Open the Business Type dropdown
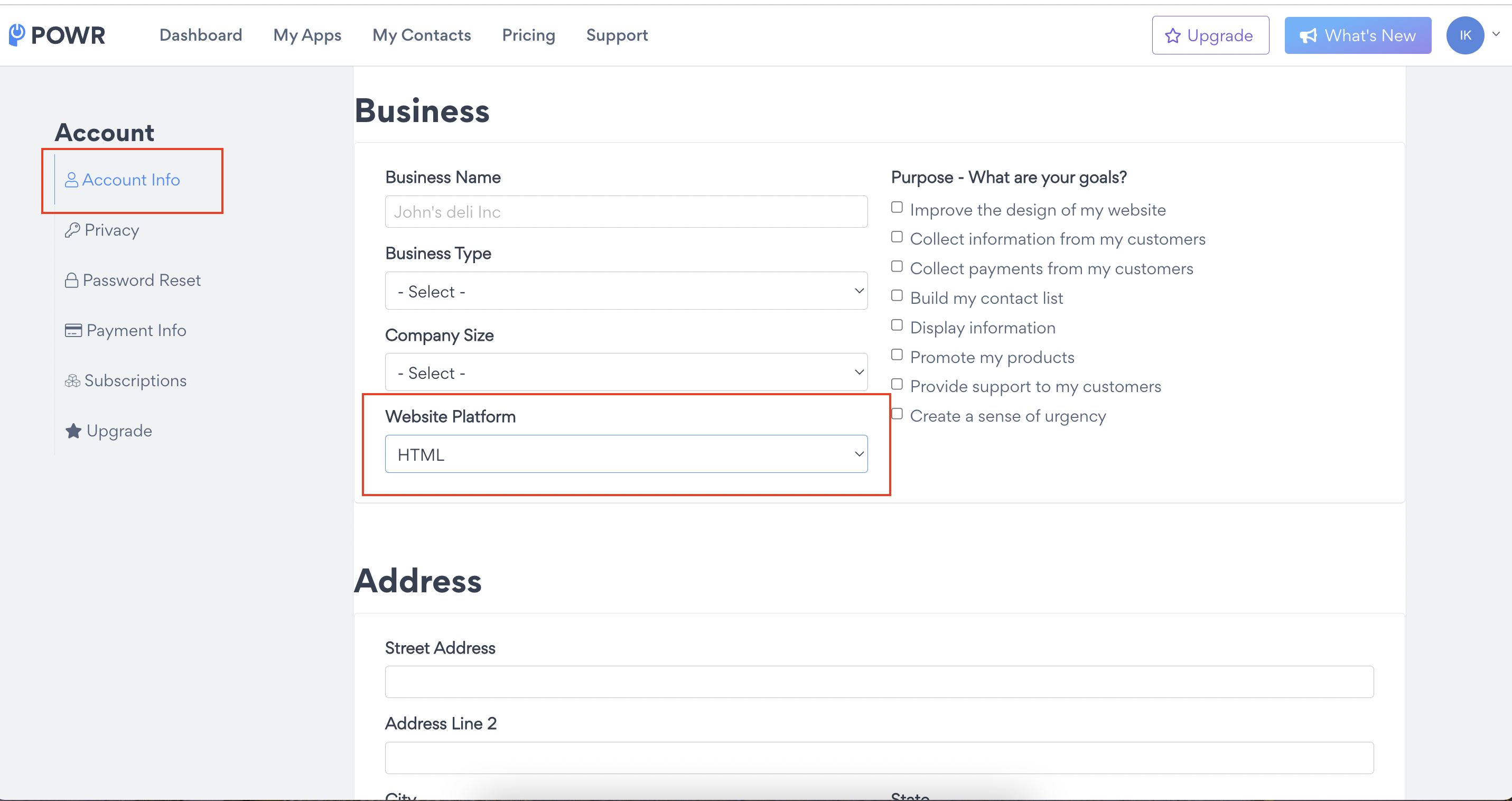 pos(626,291)
